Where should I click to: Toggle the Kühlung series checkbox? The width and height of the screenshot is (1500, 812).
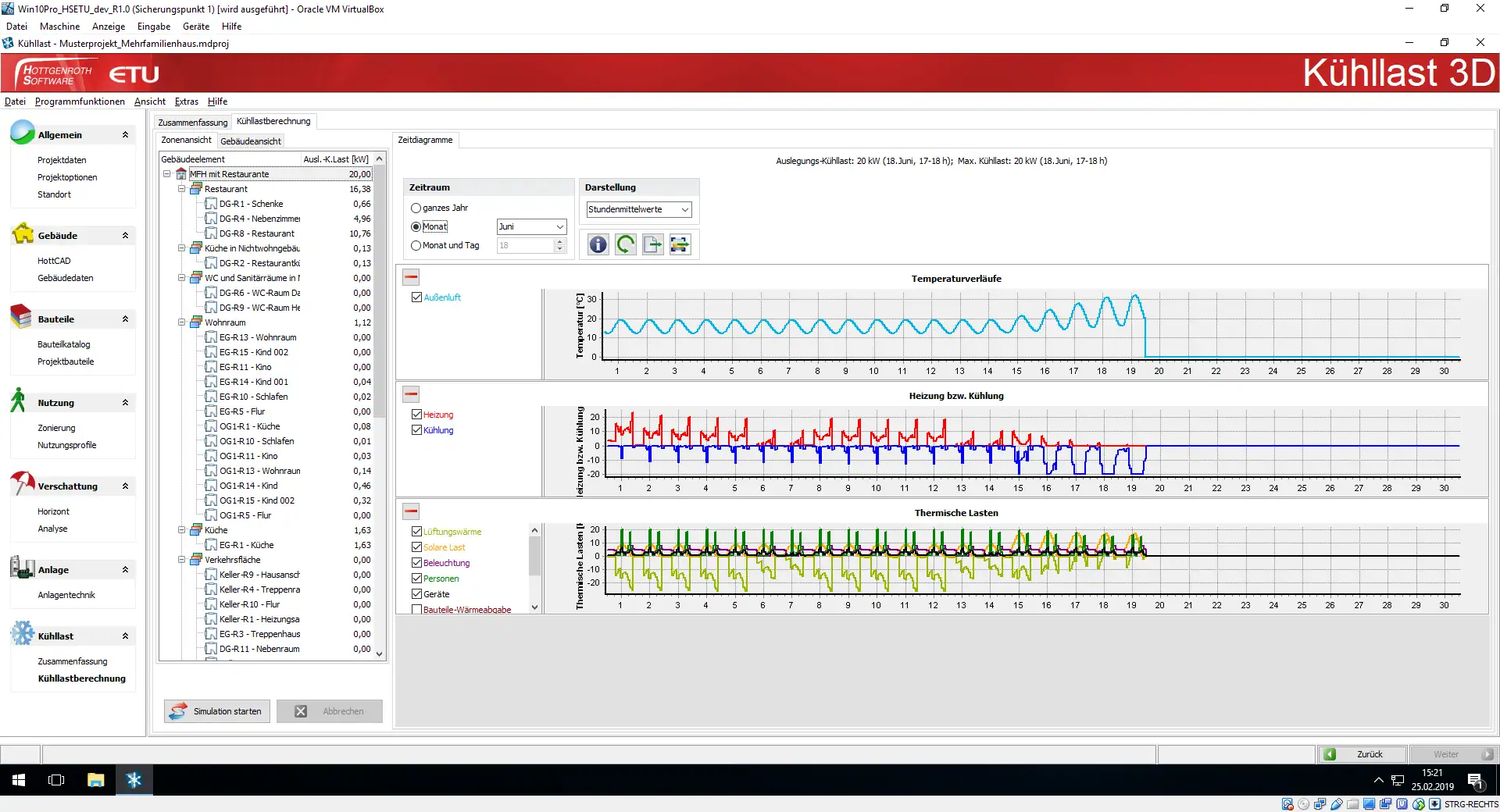coord(416,430)
